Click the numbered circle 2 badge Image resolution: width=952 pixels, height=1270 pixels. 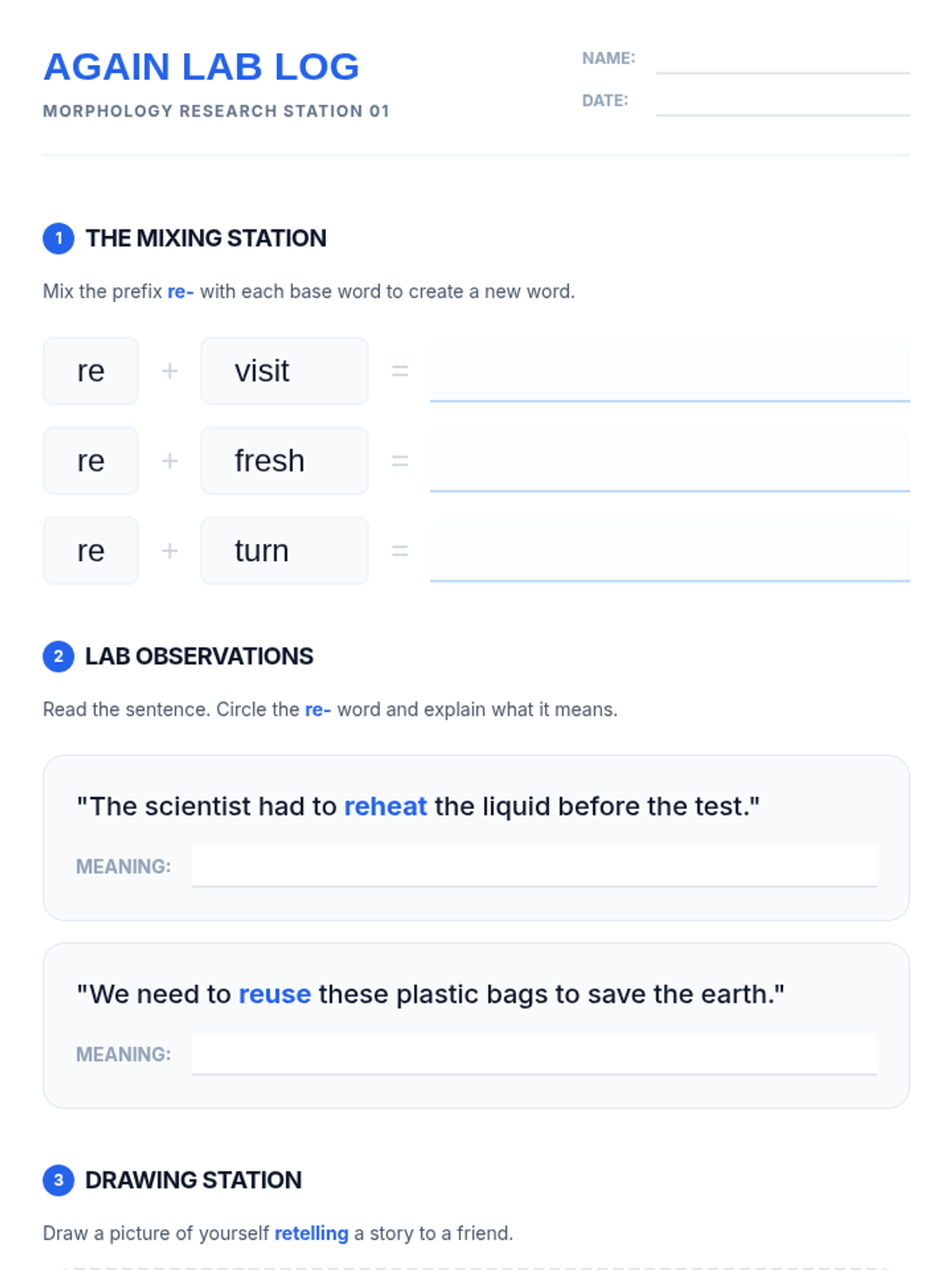point(58,656)
